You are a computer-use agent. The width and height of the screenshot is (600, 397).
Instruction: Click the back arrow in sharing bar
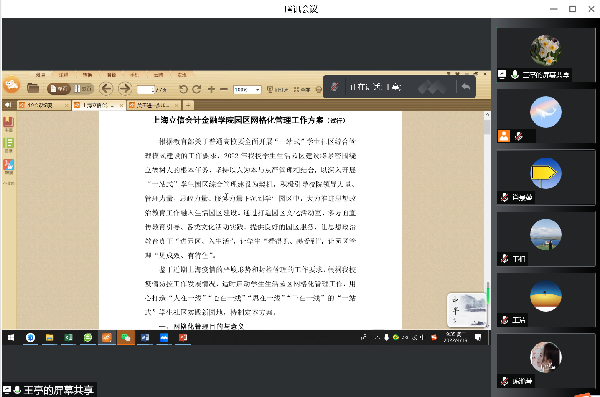(x=466, y=87)
